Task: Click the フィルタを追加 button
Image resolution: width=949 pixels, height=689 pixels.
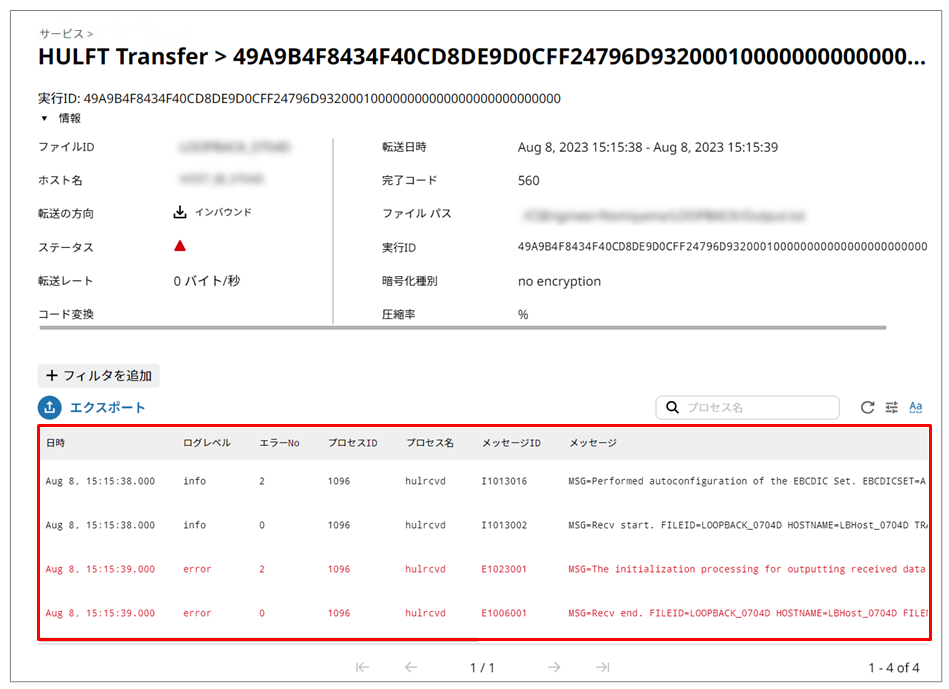Action: [x=99, y=376]
